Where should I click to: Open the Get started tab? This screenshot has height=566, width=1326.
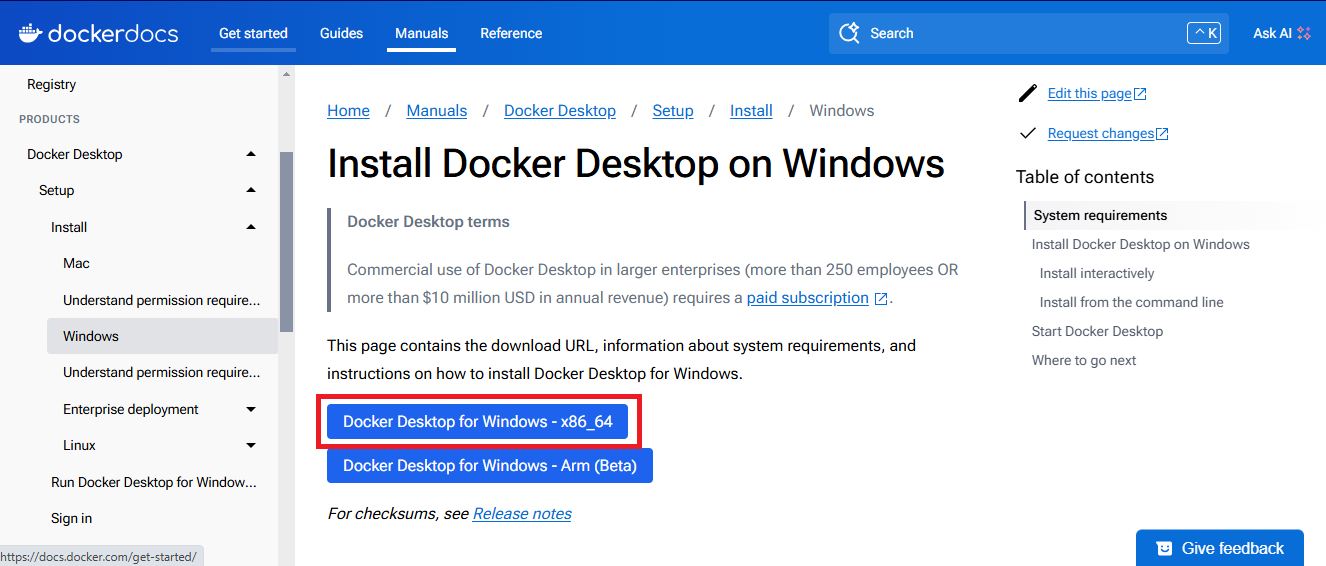pos(253,33)
